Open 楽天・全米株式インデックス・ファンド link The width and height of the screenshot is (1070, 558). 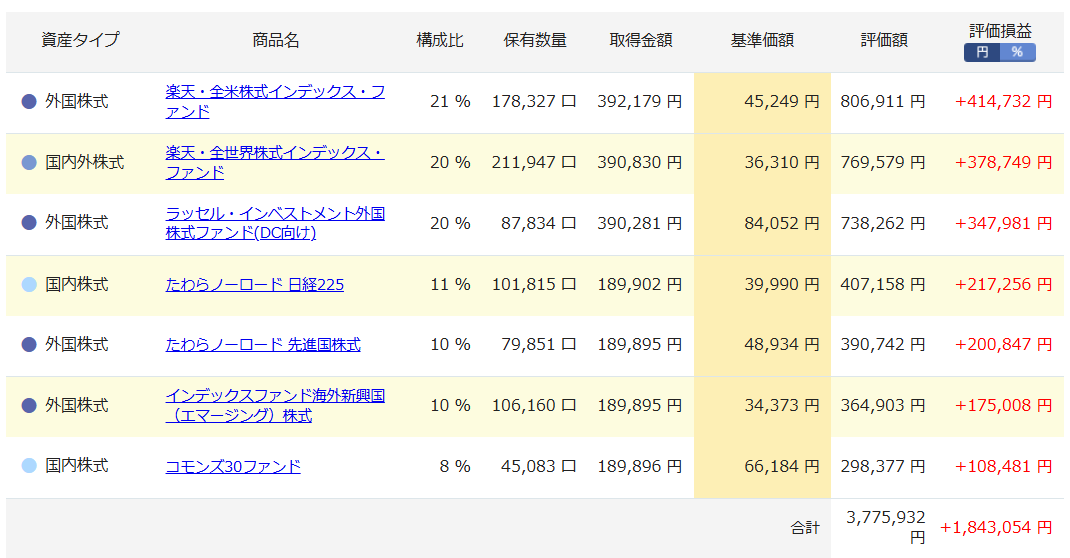[275, 102]
